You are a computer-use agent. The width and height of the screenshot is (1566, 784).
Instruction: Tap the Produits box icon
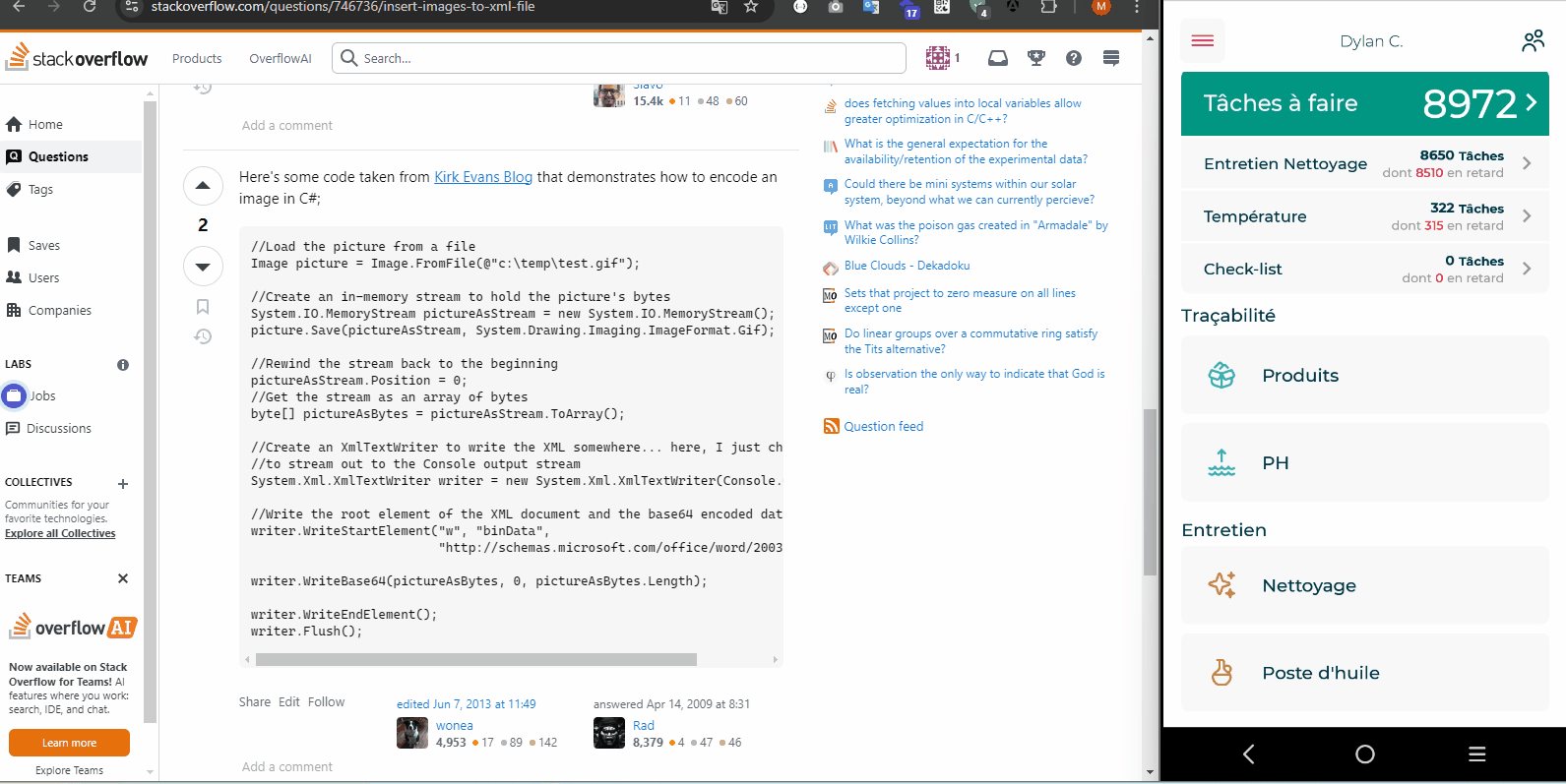pos(1221,375)
